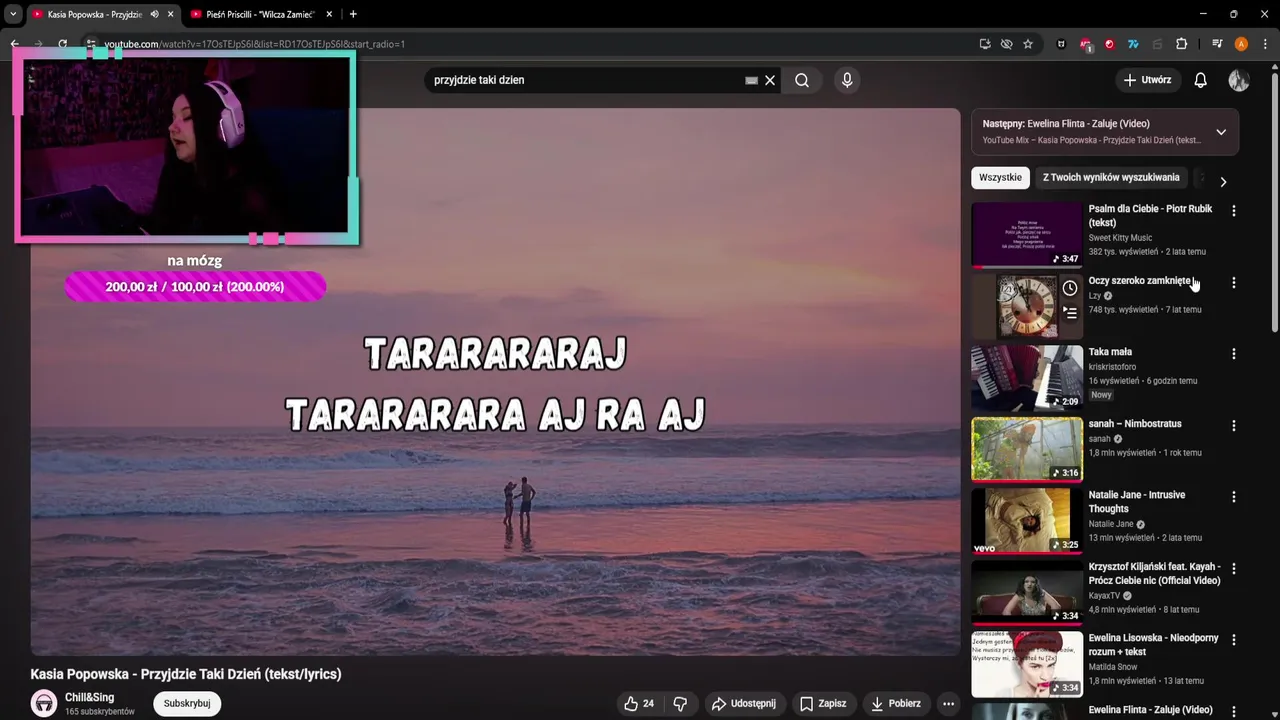Open the tab search dropdown arrow
This screenshot has width=1280, height=720.
click(x=13, y=14)
